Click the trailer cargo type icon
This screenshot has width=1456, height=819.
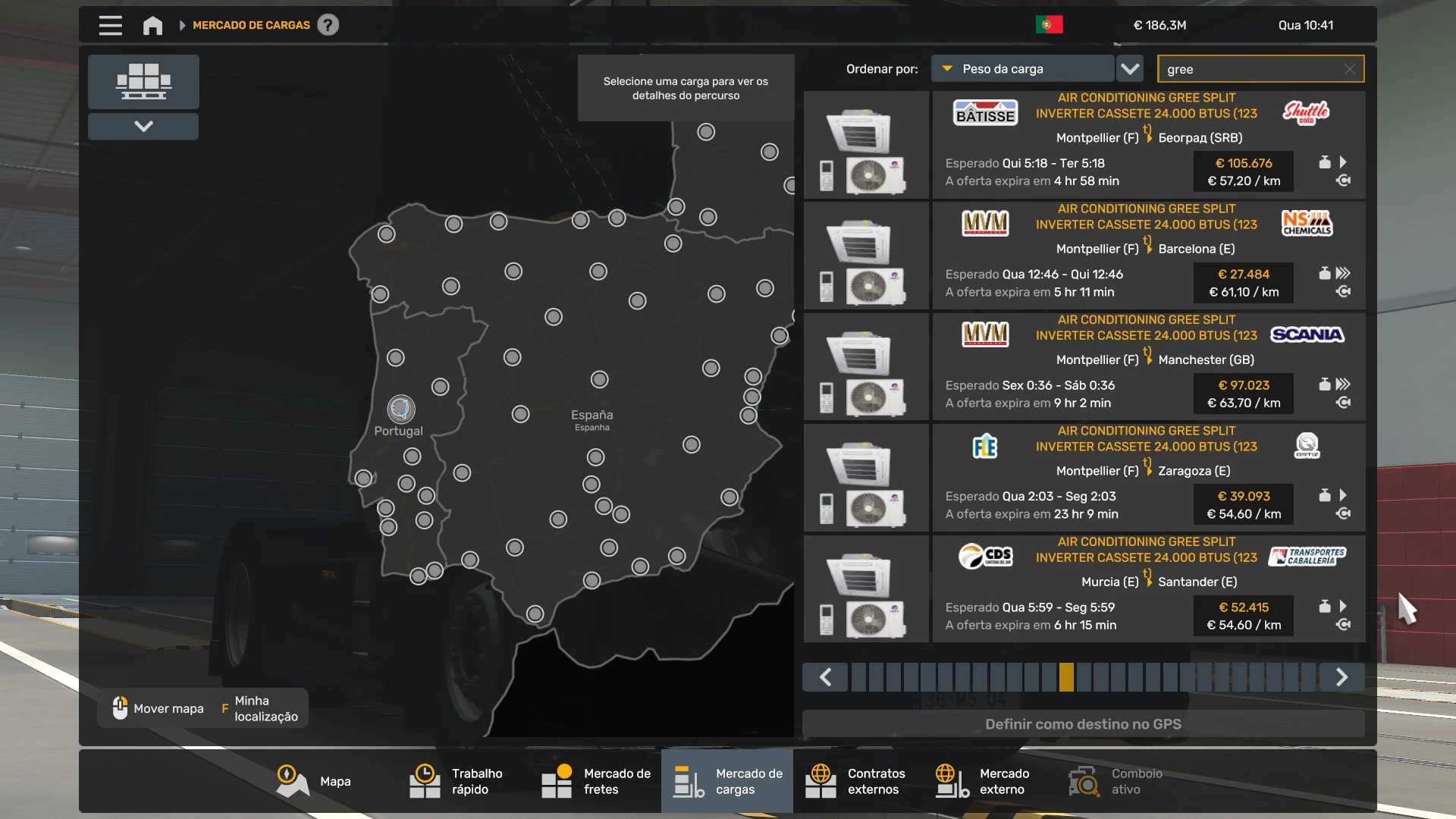[x=143, y=82]
